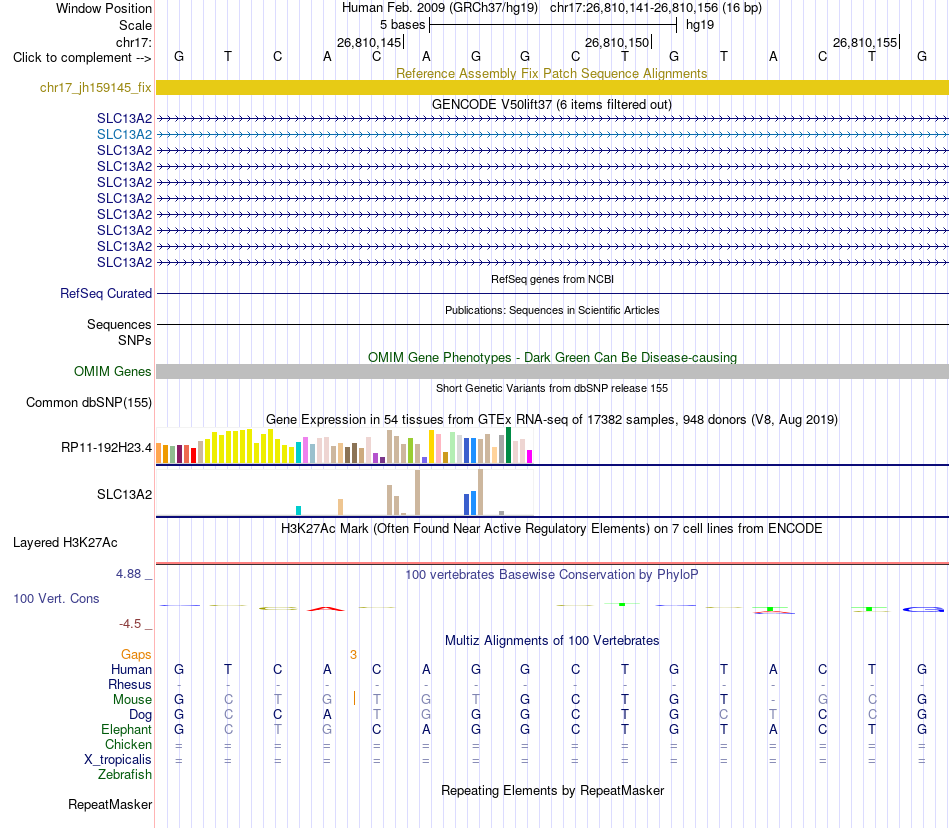The height and width of the screenshot is (828, 950).
Task: Click the RP11-192H23.4 GTEx bar chart
Action: [x=344, y=446]
